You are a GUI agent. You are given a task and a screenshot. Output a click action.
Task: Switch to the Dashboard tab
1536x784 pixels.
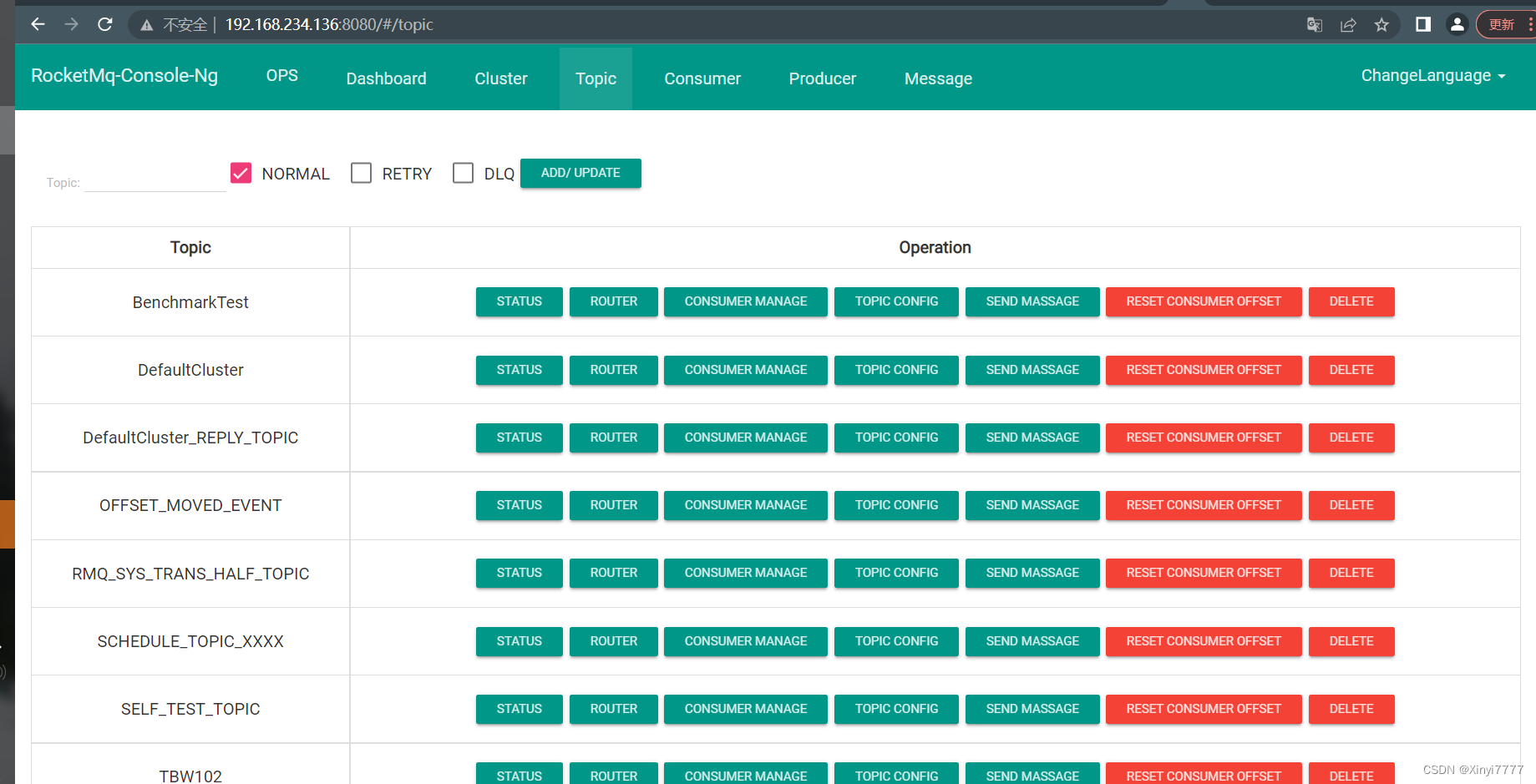pyautogui.click(x=387, y=78)
